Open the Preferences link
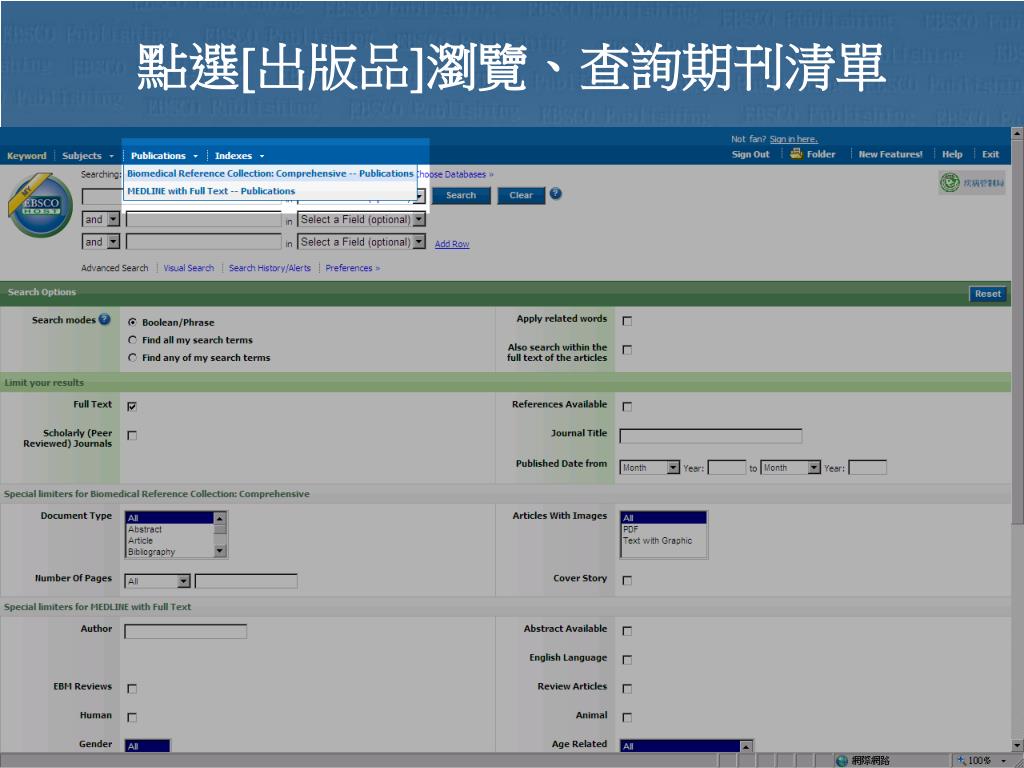 coord(352,268)
